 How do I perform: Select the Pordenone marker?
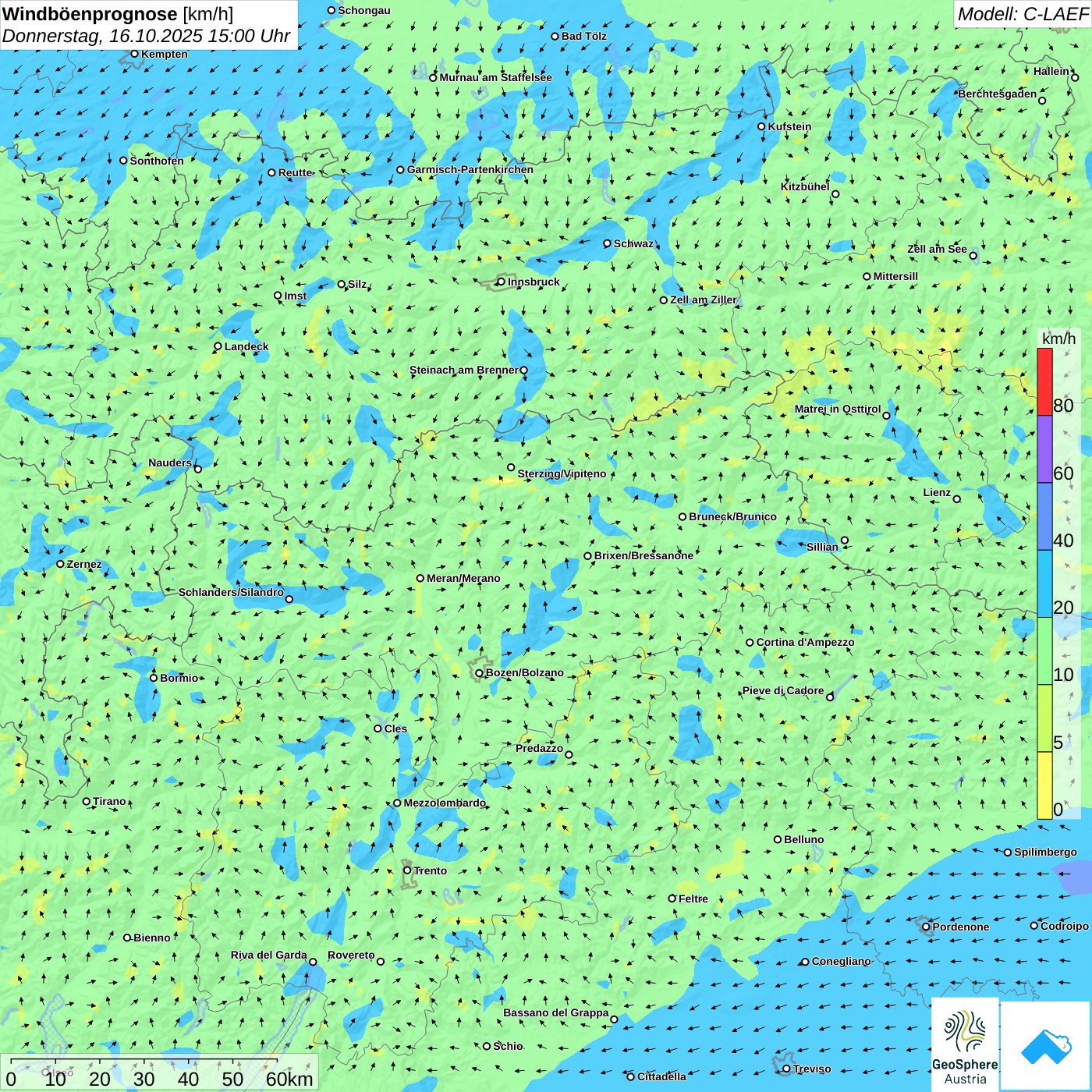point(927,927)
